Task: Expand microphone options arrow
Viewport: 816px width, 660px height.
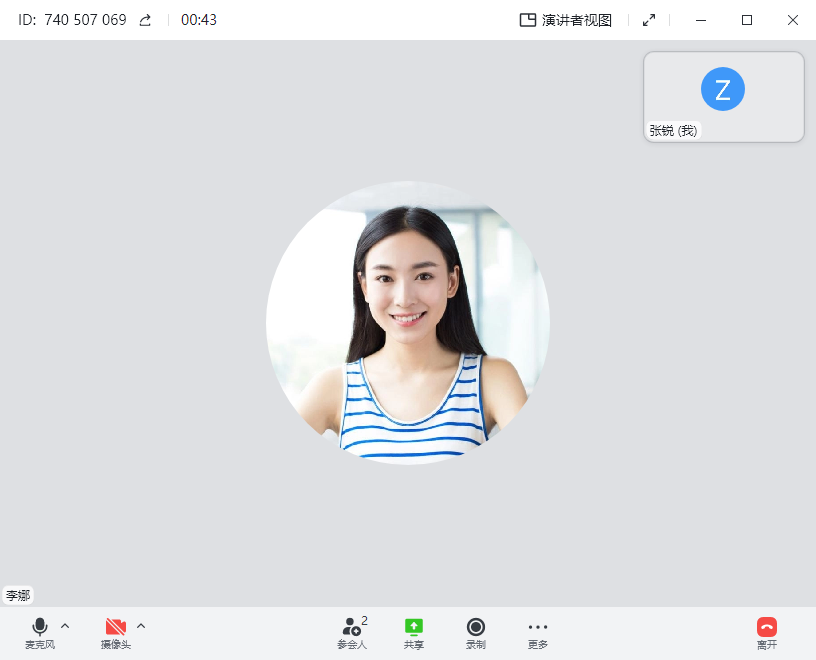Action: pyautogui.click(x=65, y=626)
